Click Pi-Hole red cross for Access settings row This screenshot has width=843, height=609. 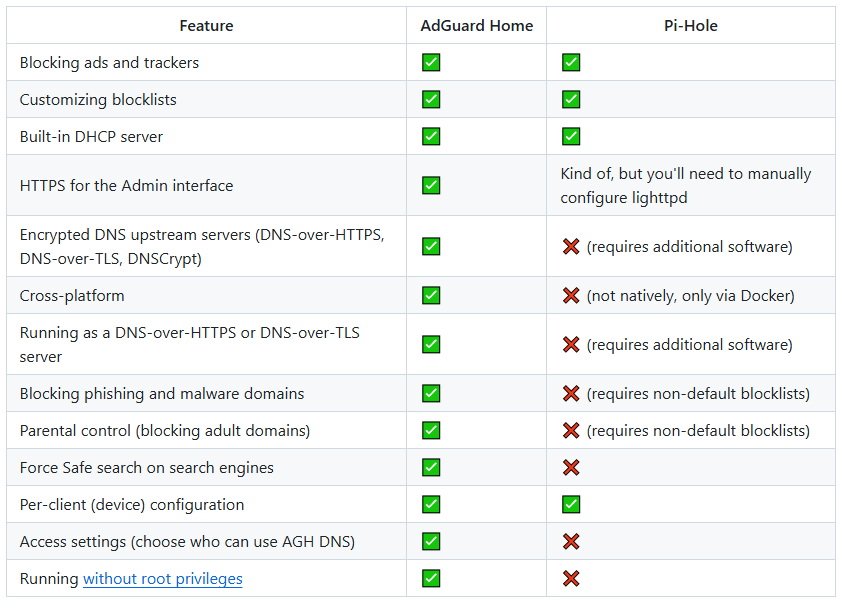571,542
